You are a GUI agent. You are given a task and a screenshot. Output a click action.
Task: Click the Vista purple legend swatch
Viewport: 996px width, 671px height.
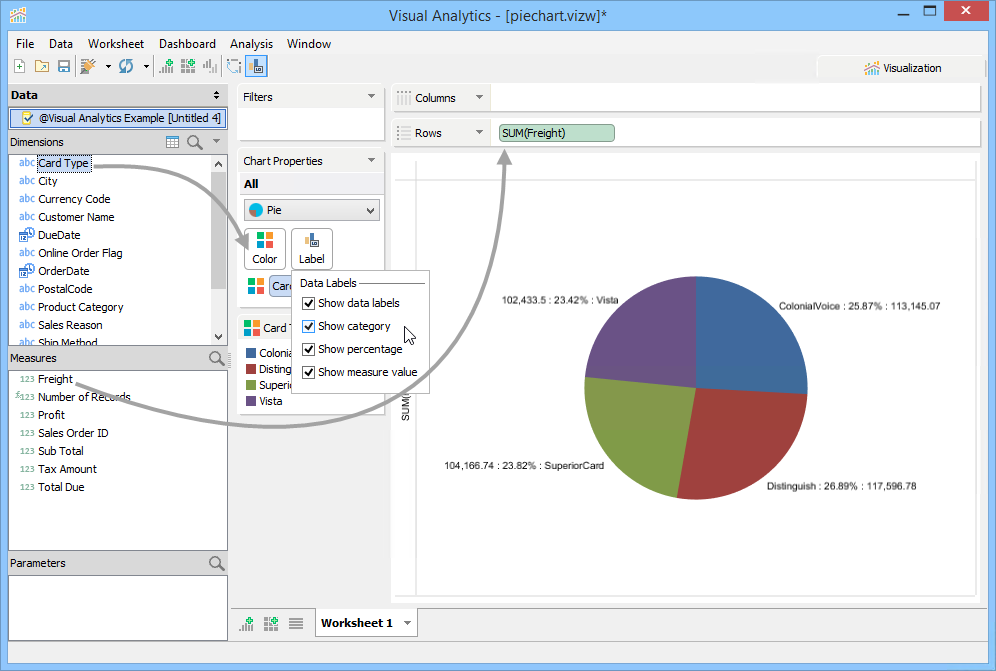tap(251, 401)
